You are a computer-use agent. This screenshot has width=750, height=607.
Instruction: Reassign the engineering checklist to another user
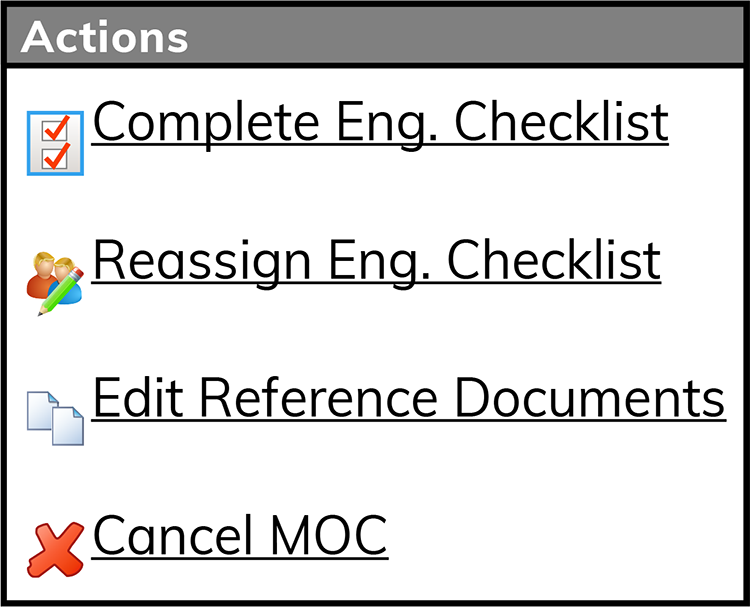[376, 261]
